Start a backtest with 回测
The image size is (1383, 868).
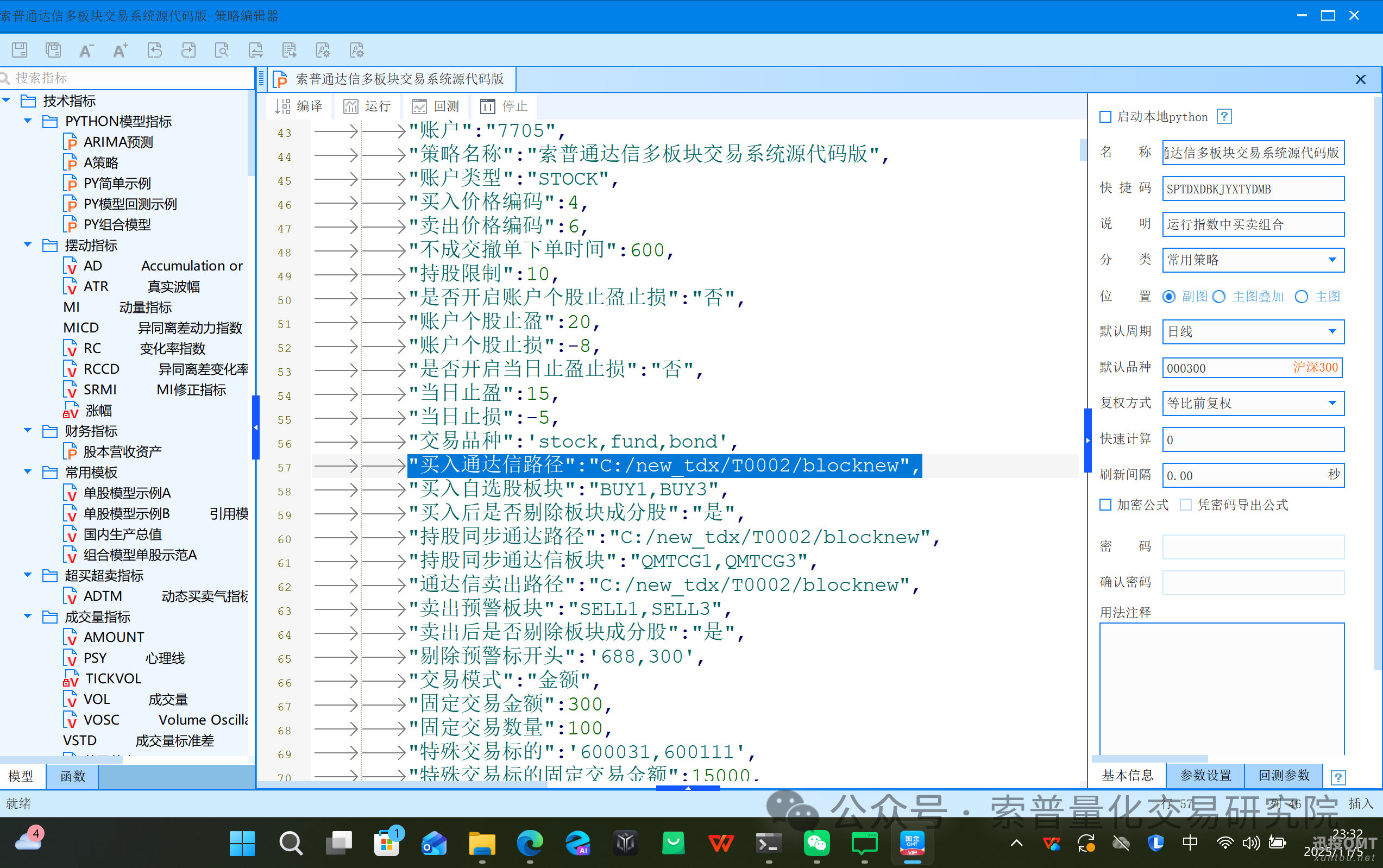pos(435,105)
